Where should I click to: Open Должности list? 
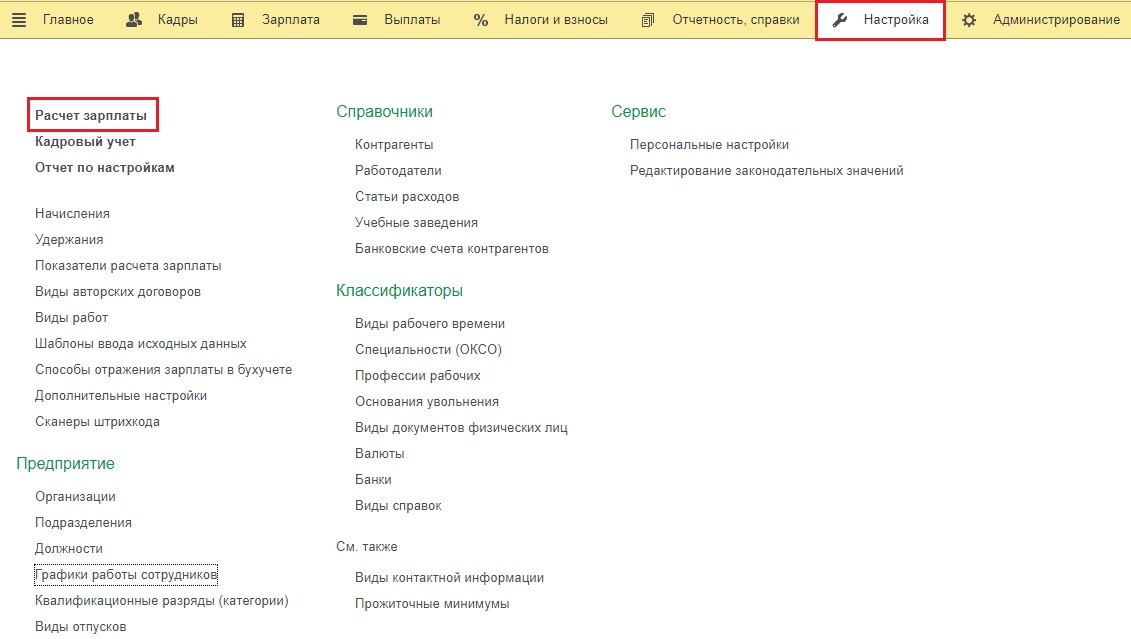click(69, 548)
